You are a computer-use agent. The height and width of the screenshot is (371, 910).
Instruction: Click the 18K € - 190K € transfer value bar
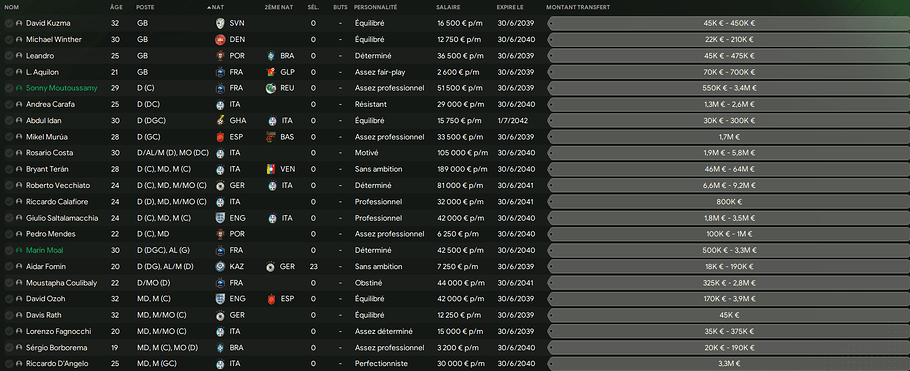click(728, 266)
